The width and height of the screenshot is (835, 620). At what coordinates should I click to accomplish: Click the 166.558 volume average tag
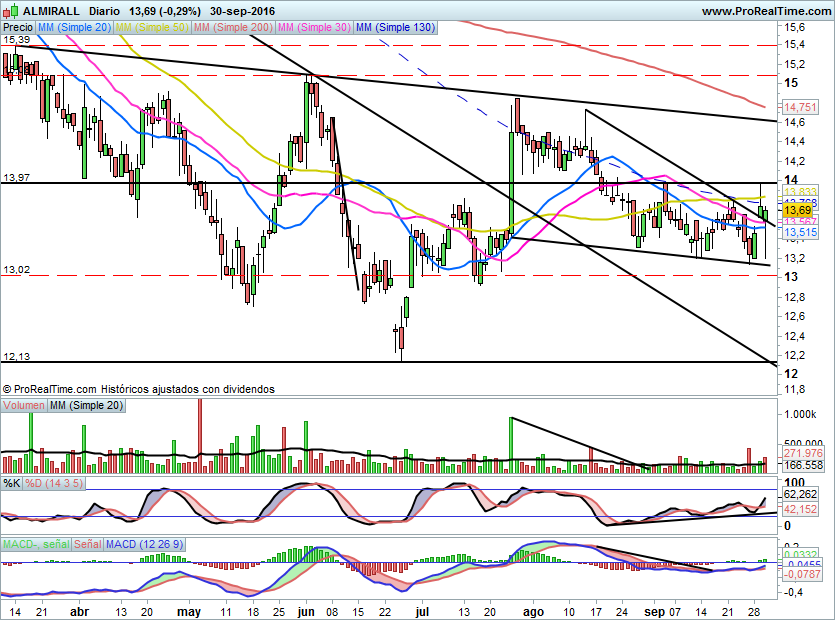pos(803,465)
